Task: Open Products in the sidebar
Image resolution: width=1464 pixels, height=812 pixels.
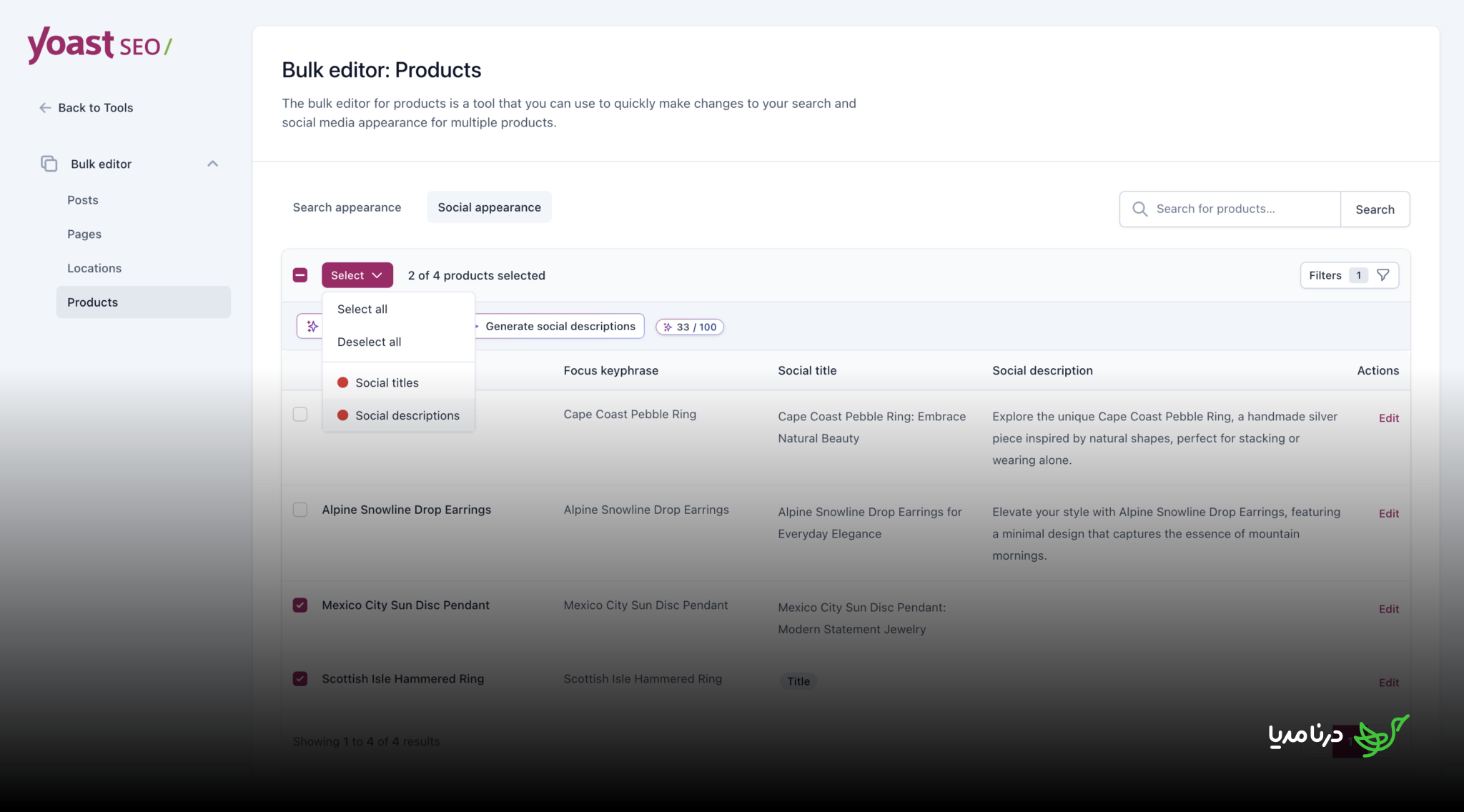Action: 143,302
